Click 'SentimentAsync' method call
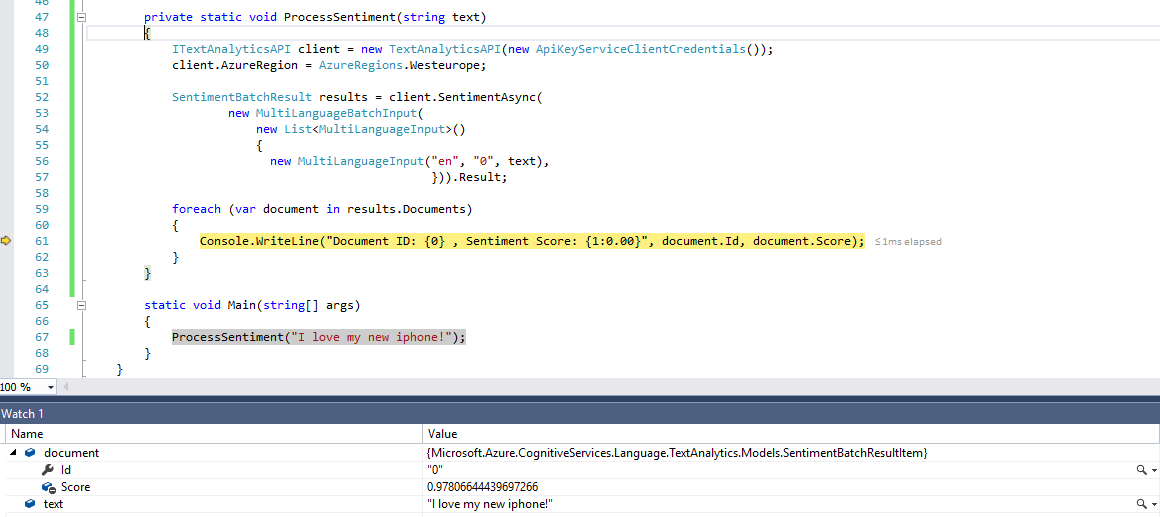 pos(488,97)
